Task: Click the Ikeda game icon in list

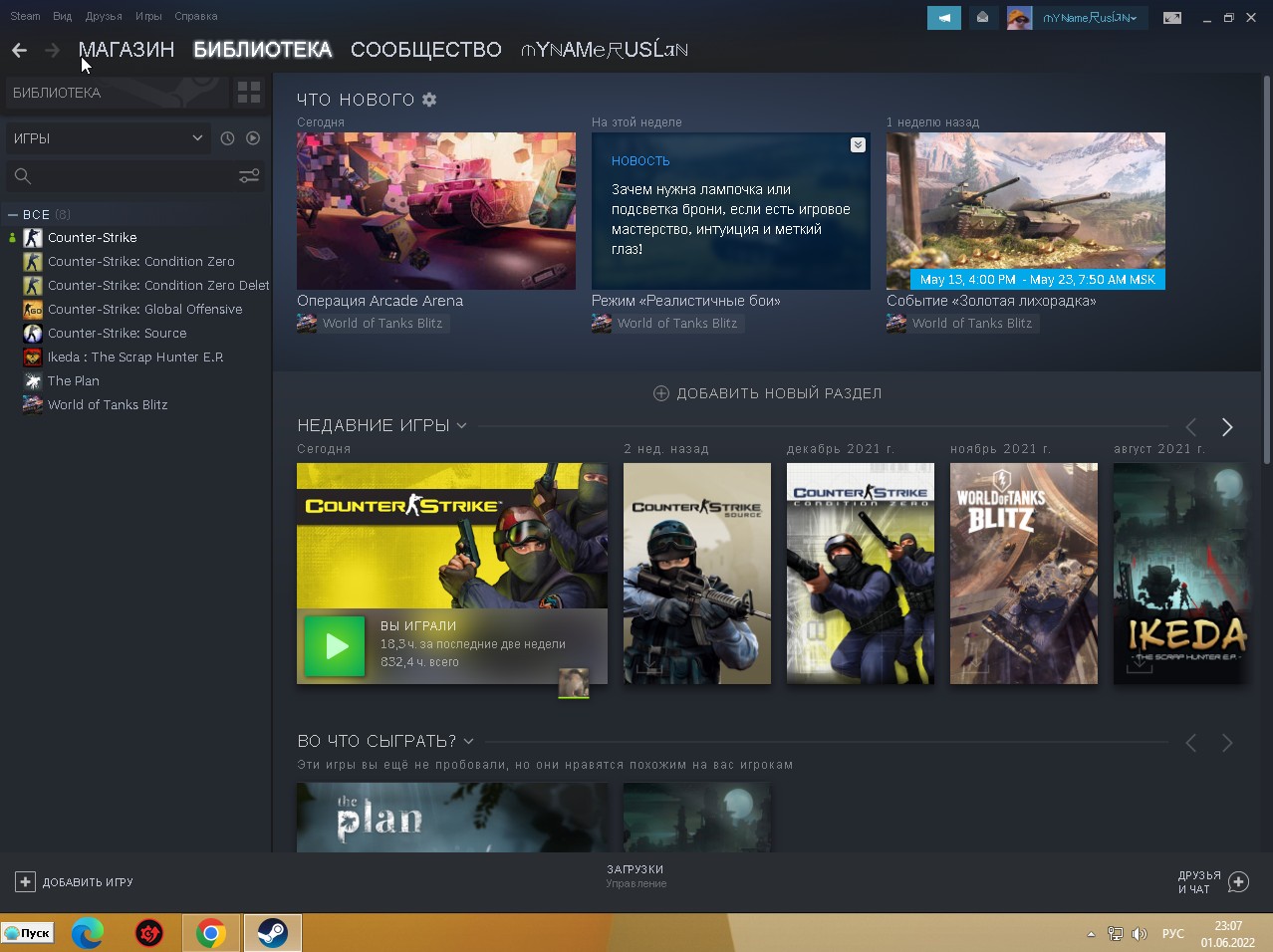Action: point(33,357)
